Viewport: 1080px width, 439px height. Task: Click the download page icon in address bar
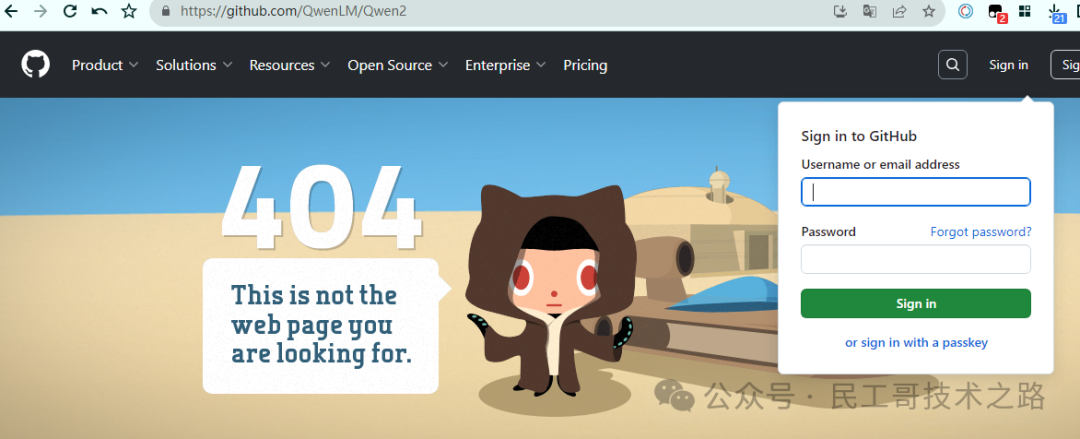[840, 11]
